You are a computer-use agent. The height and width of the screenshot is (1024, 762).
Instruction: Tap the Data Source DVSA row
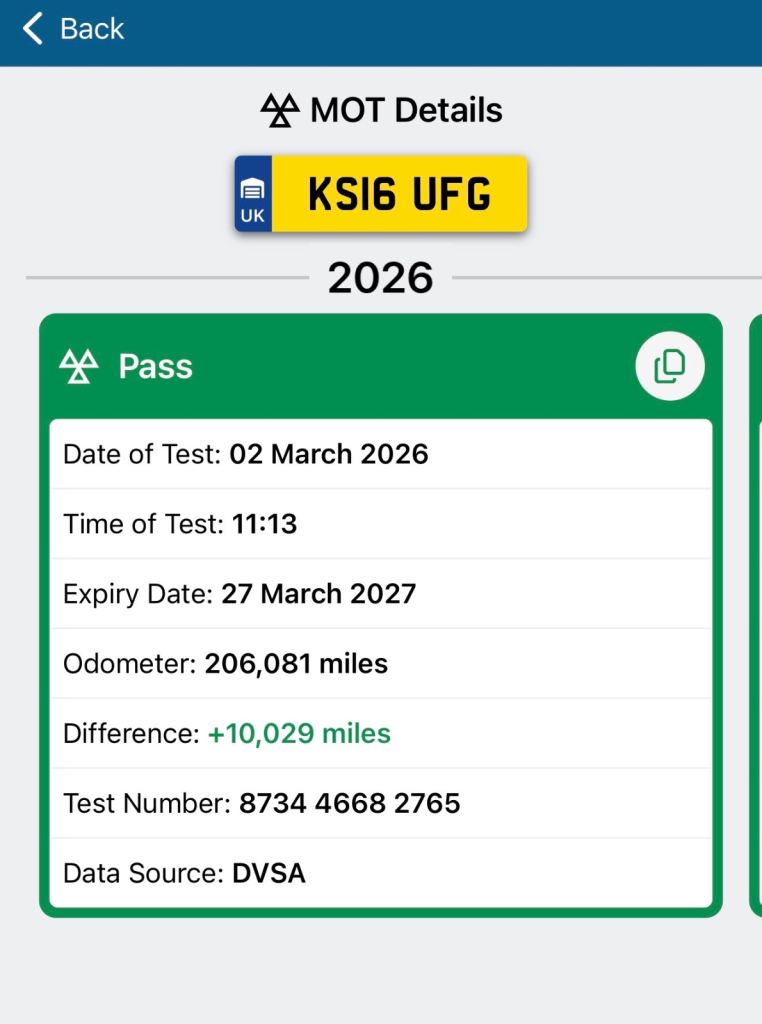380,874
